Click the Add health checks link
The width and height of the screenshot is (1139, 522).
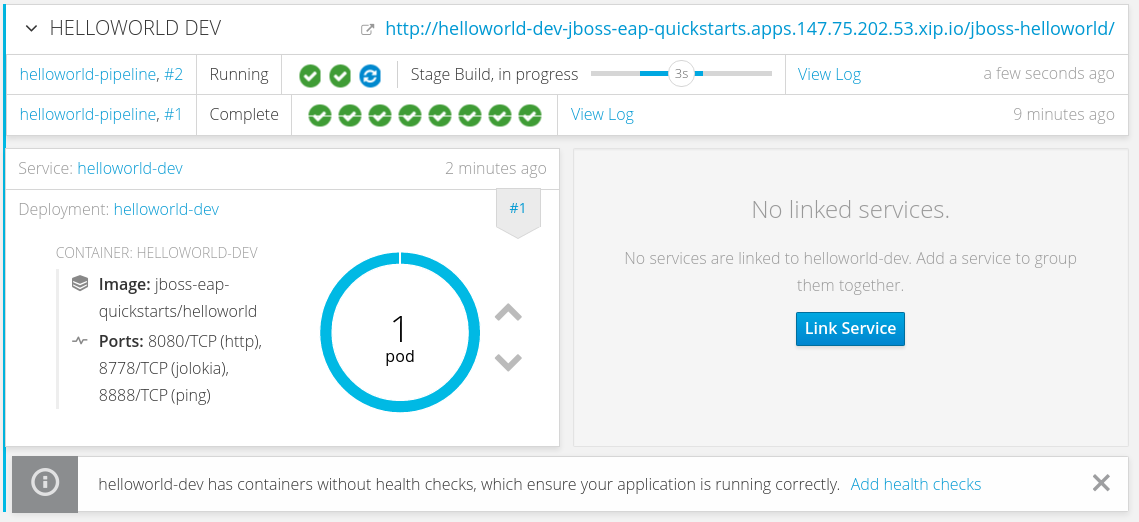coord(915,484)
